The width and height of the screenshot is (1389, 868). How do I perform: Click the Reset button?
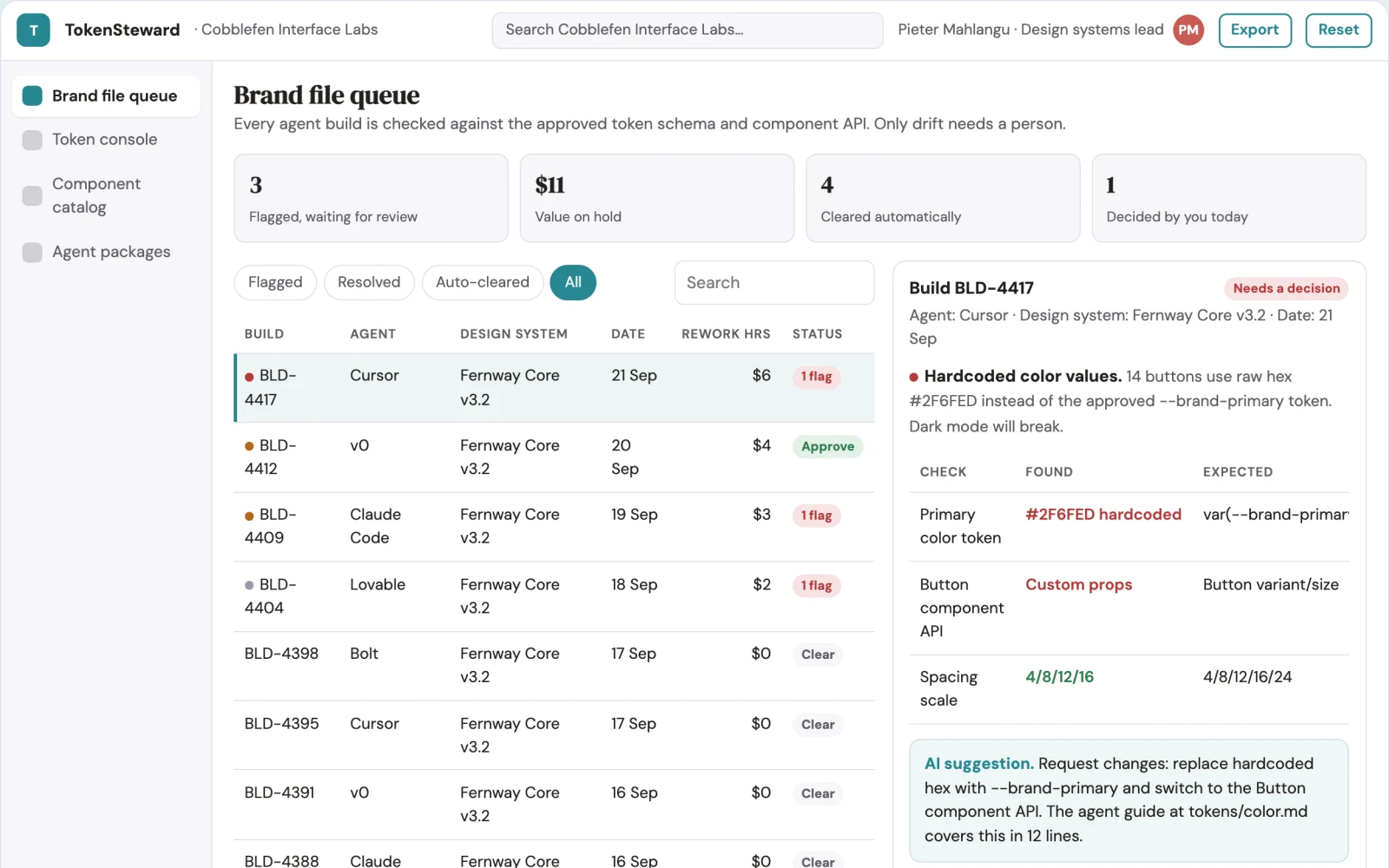click(x=1338, y=30)
